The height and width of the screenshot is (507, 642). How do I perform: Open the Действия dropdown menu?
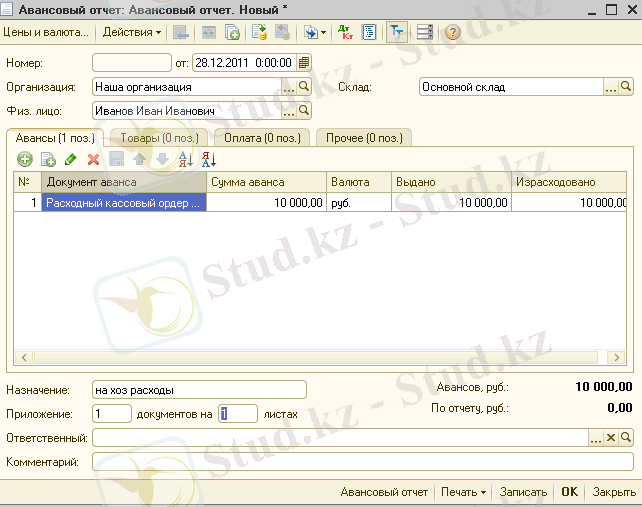tap(131, 32)
